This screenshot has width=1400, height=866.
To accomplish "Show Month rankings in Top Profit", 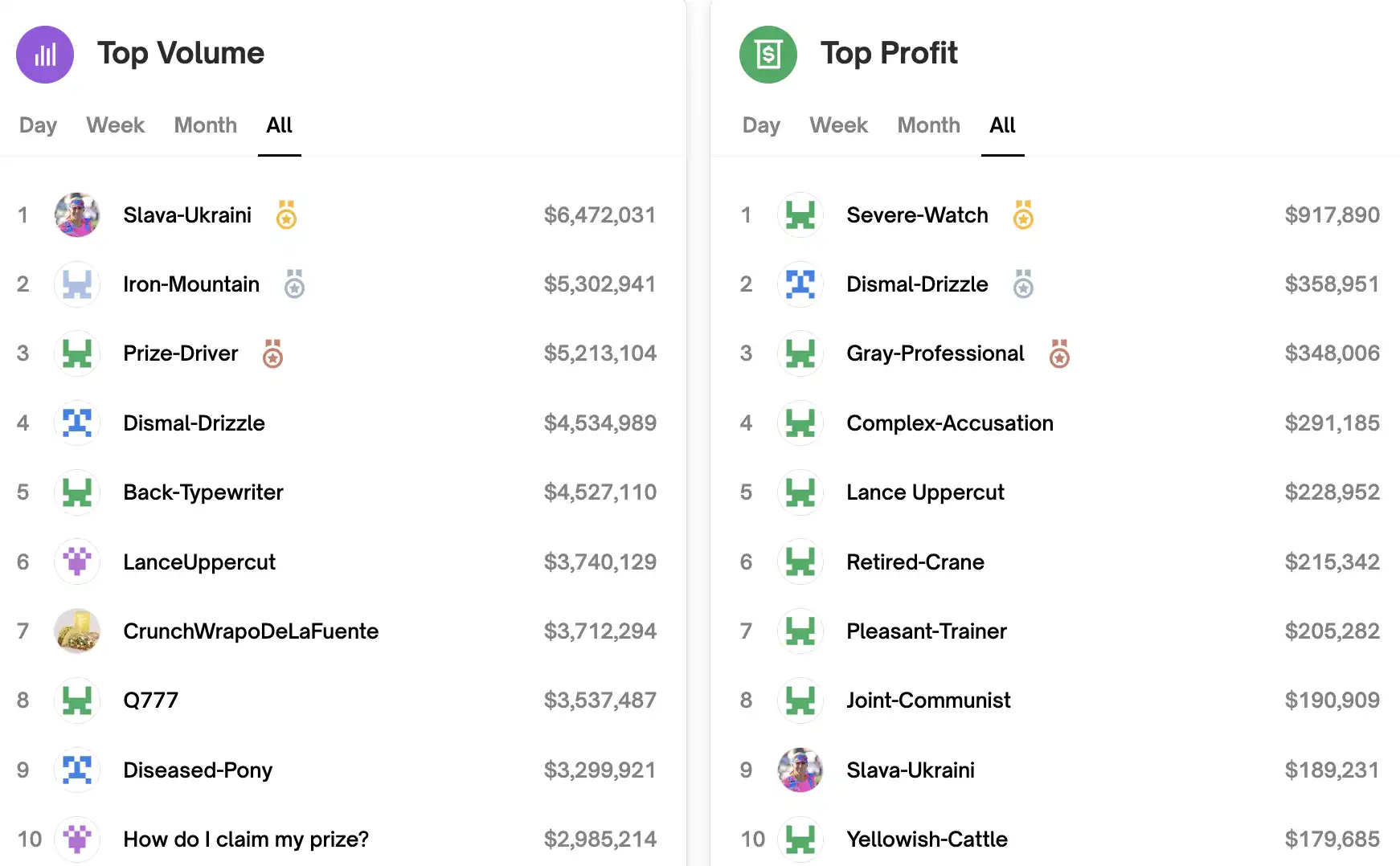I will click(928, 125).
